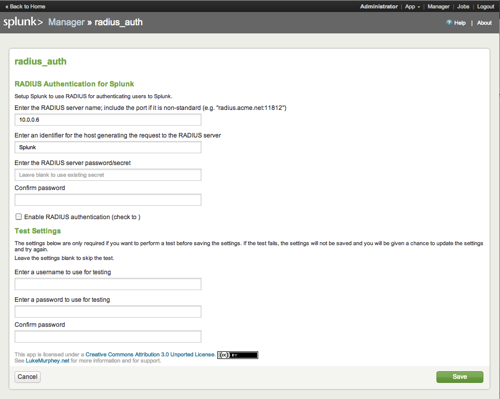Visit the LukeMurphey.net link

coord(47,361)
